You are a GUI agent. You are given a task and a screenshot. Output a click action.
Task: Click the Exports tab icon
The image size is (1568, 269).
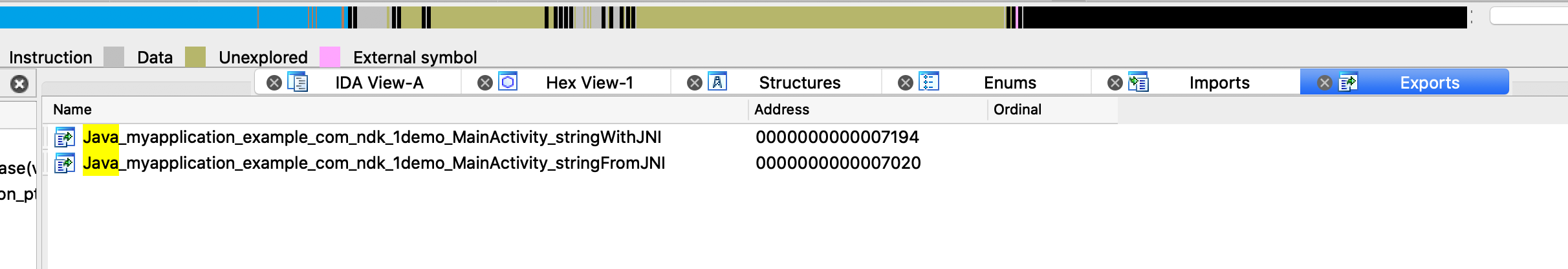tap(1347, 83)
